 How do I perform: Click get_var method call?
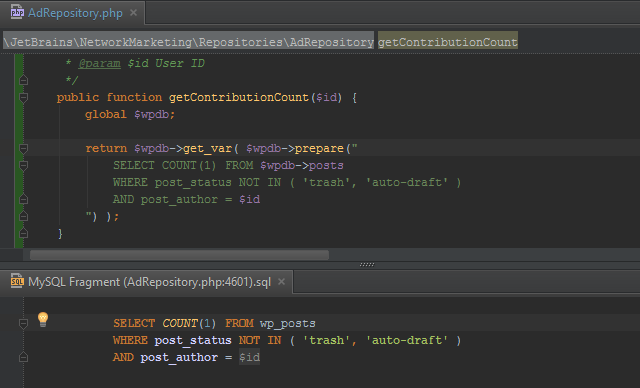point(207,148)
